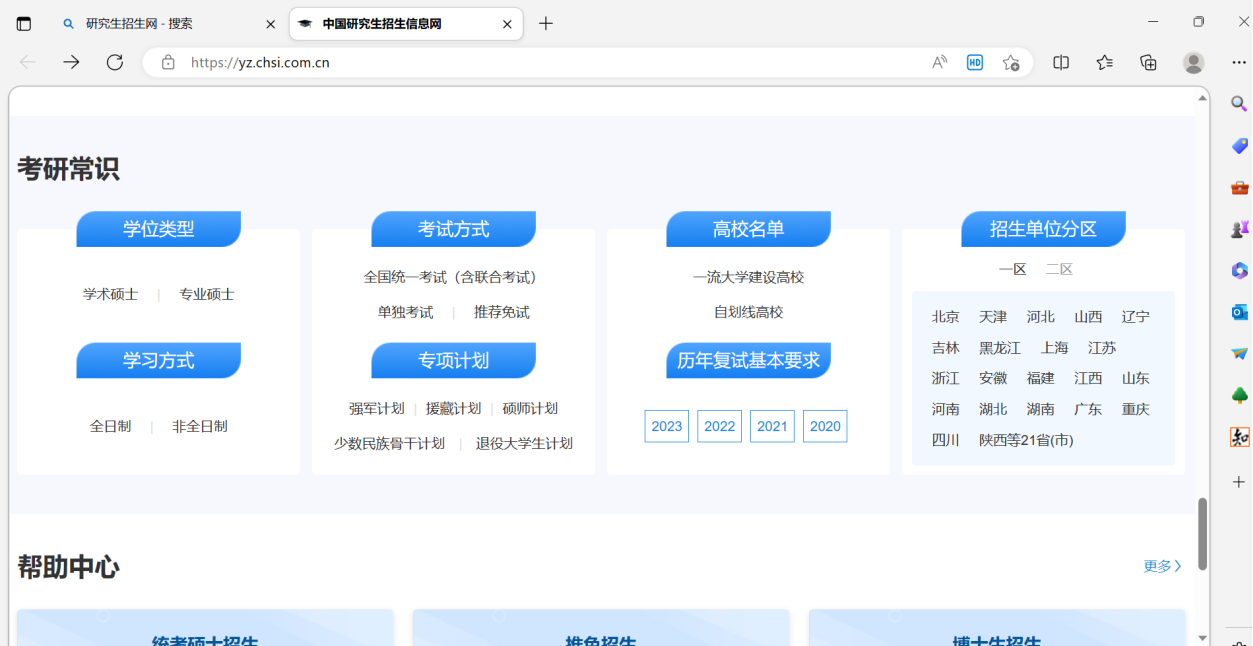Click the Tab actions menu icon
Image resolution: width=1253 pixels, height=646 pixels.
(x=24, y=24)
